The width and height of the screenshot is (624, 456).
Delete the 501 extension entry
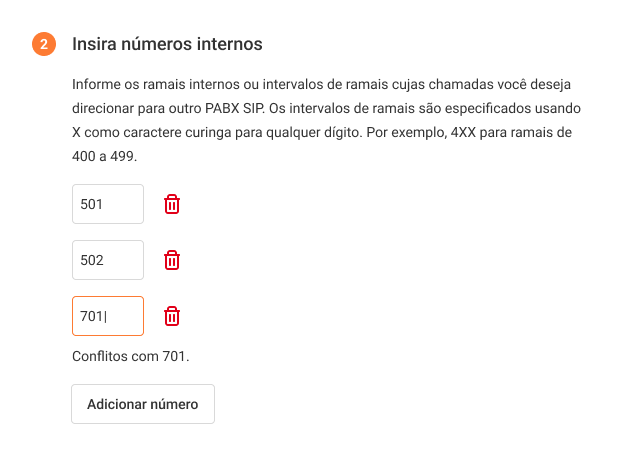tap(172, 204)
